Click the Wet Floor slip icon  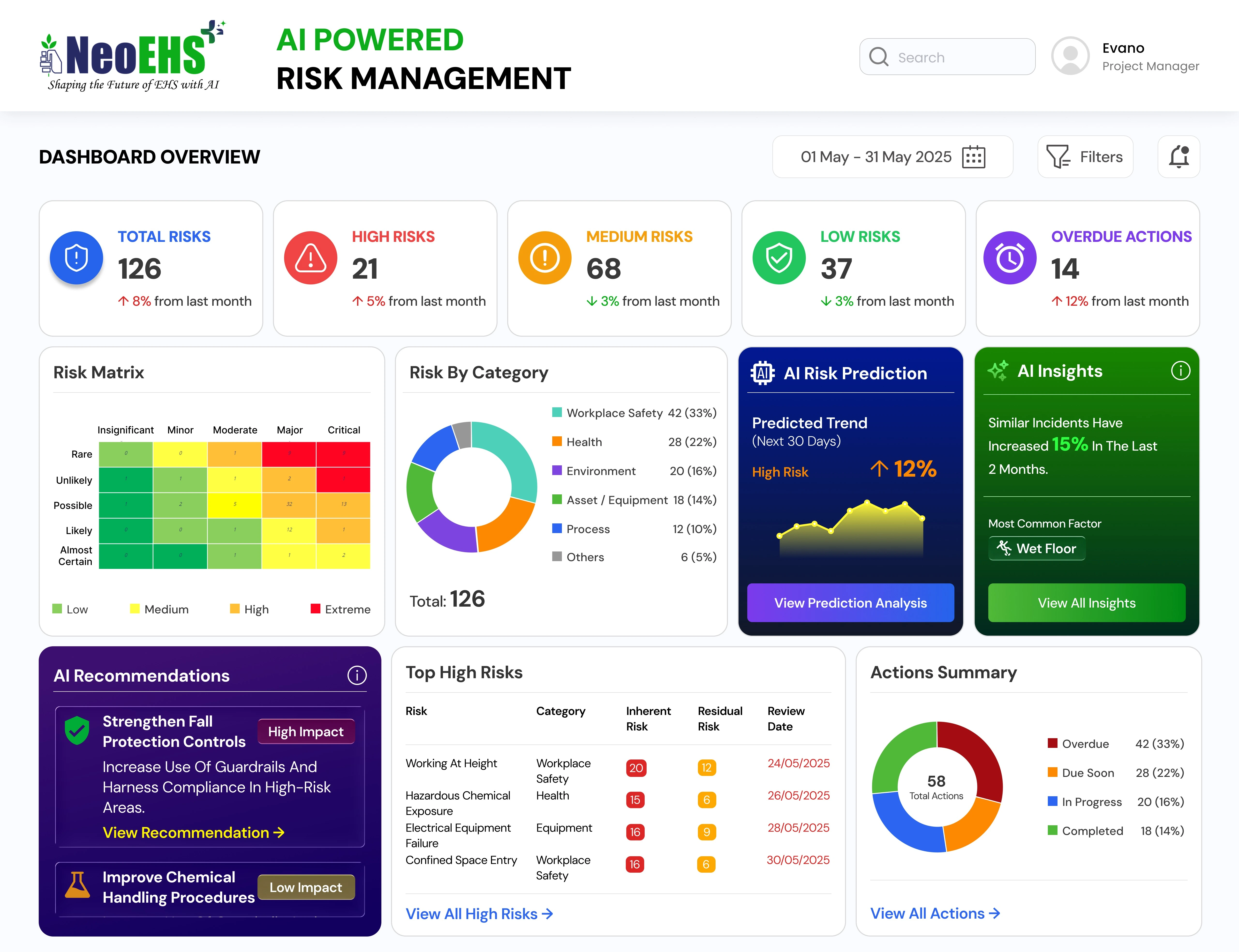[x=1004, y=548]
